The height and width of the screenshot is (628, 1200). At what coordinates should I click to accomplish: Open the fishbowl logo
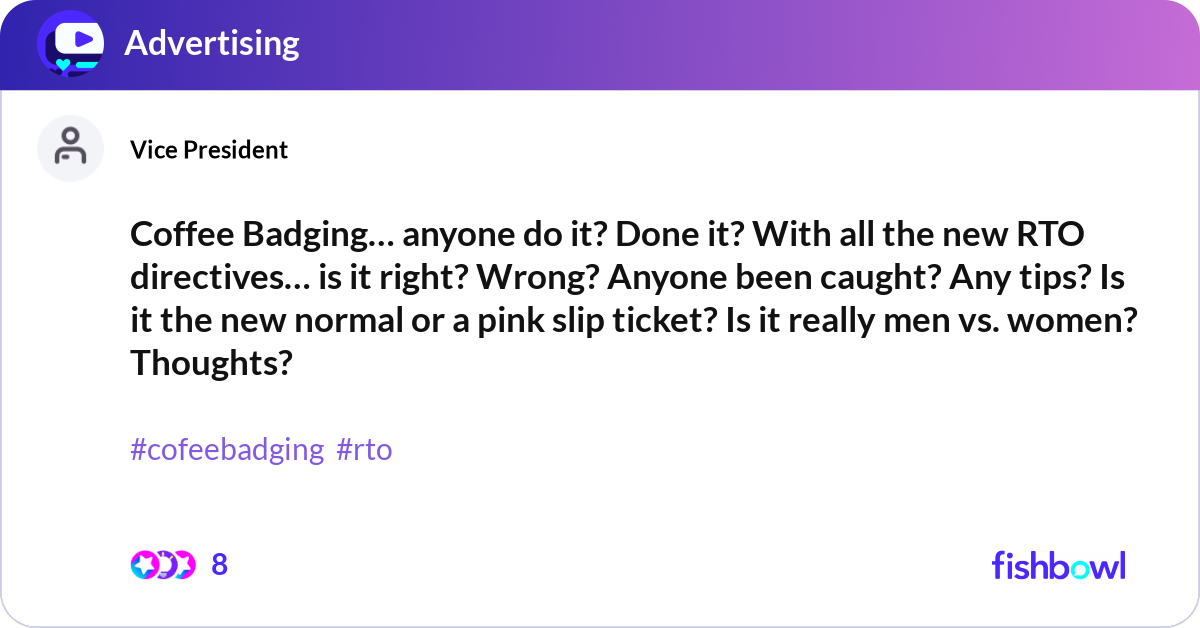[x=1058, y=565]
